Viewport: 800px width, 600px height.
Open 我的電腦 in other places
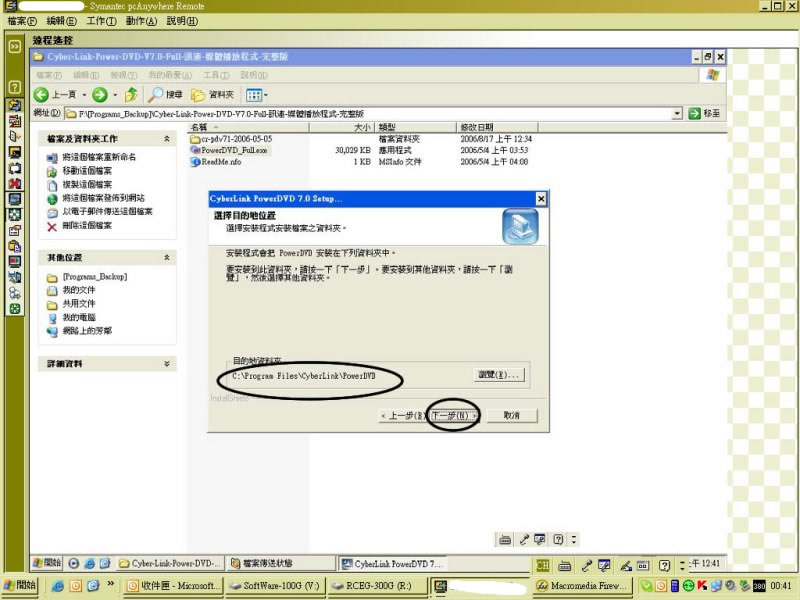(79, 317)
